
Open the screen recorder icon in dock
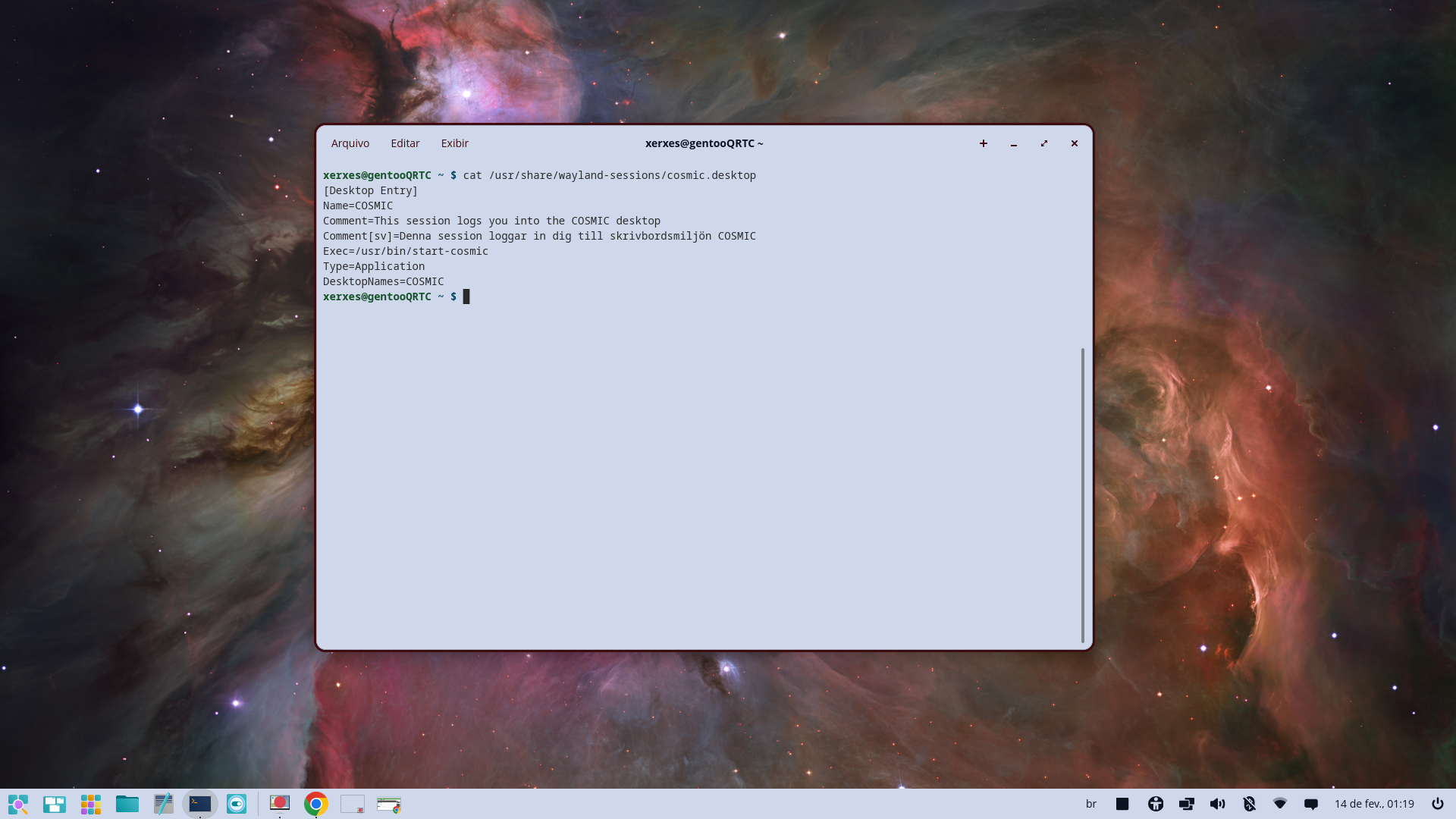click(x=280, y=804)
